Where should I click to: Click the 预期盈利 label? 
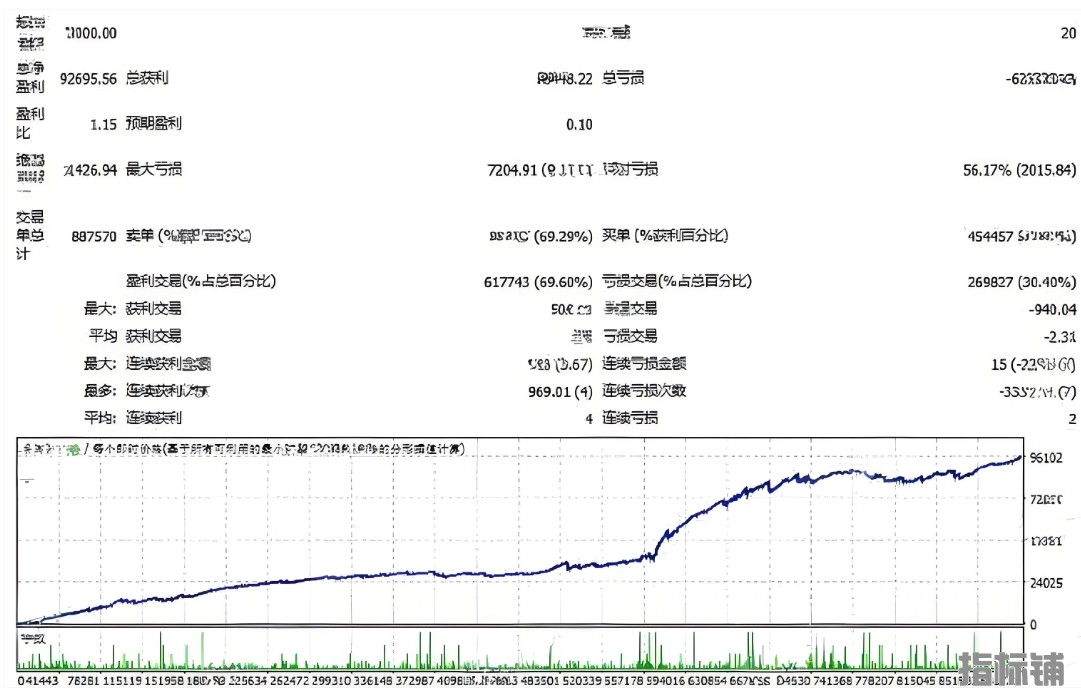[153, 124]
